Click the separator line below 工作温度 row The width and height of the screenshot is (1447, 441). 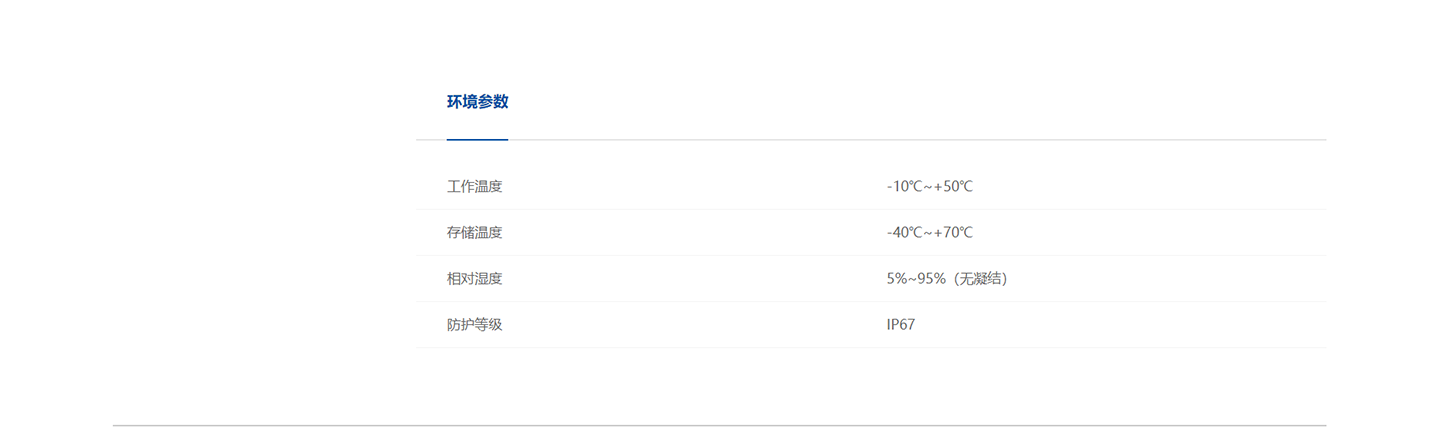(871, 209)
